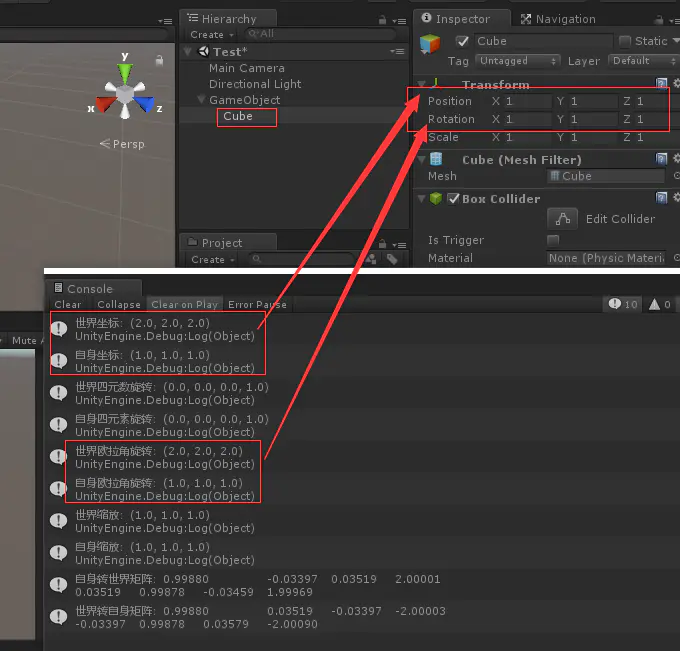The width and height of the screenshot is (680, 651).
Task: Click the Project search field
Action: click(x=301, y=259)
